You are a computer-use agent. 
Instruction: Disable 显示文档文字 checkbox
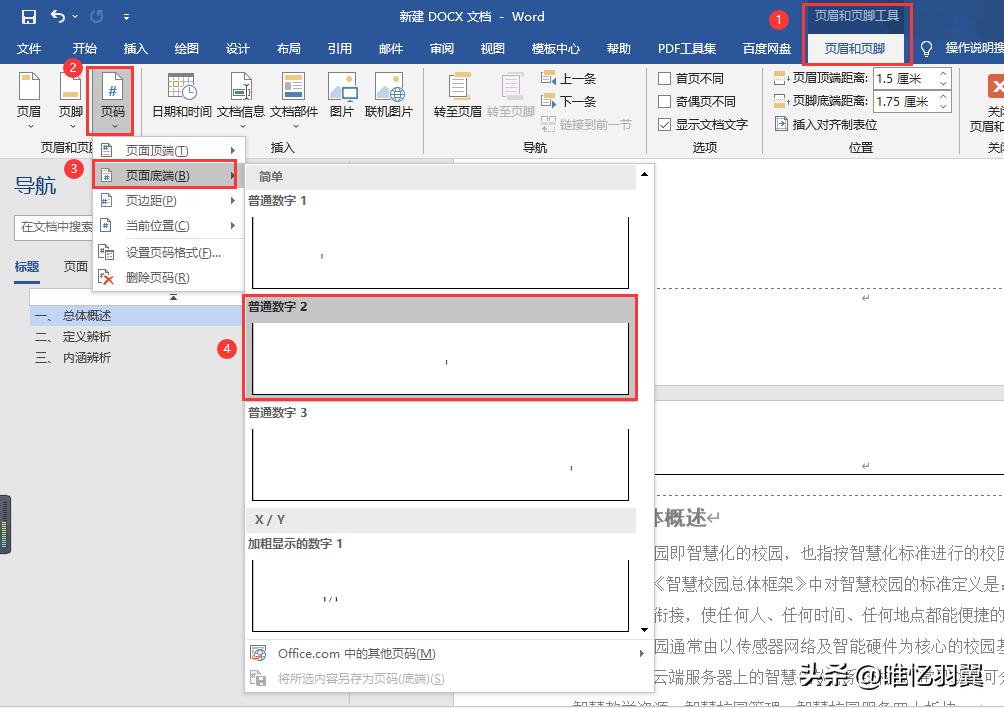coord(665,124)
